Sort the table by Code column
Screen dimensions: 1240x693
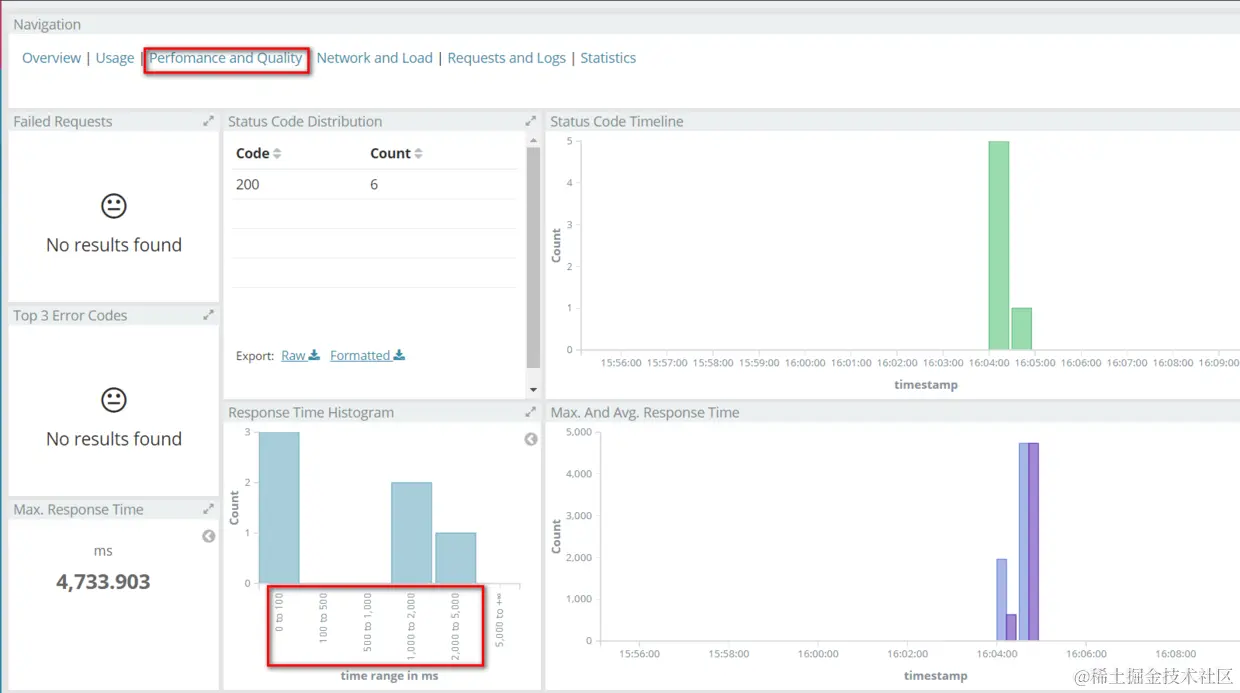[257, 153]
